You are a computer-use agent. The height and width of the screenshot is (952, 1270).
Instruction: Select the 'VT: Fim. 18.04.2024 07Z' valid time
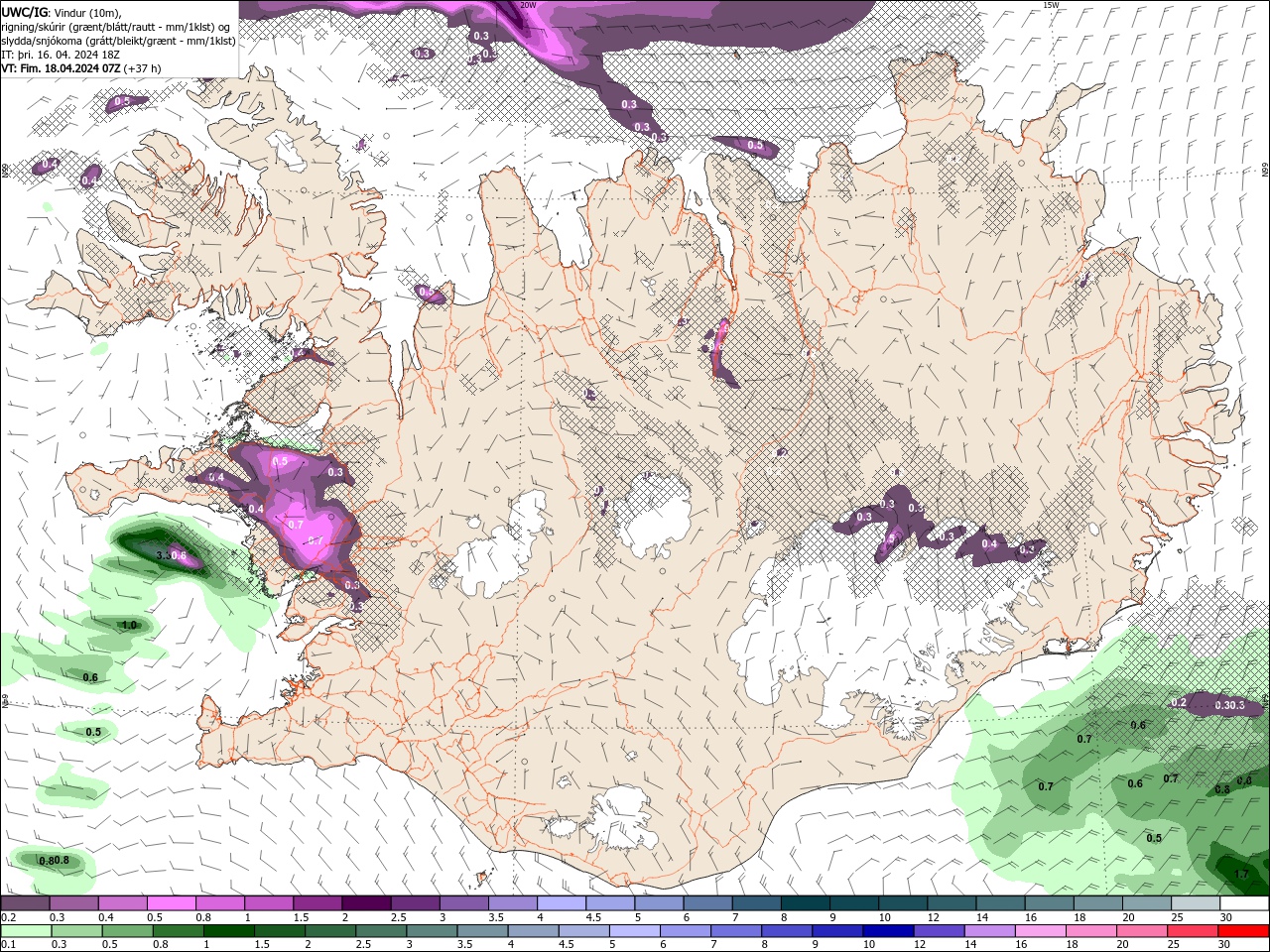(x=61, y=68)
